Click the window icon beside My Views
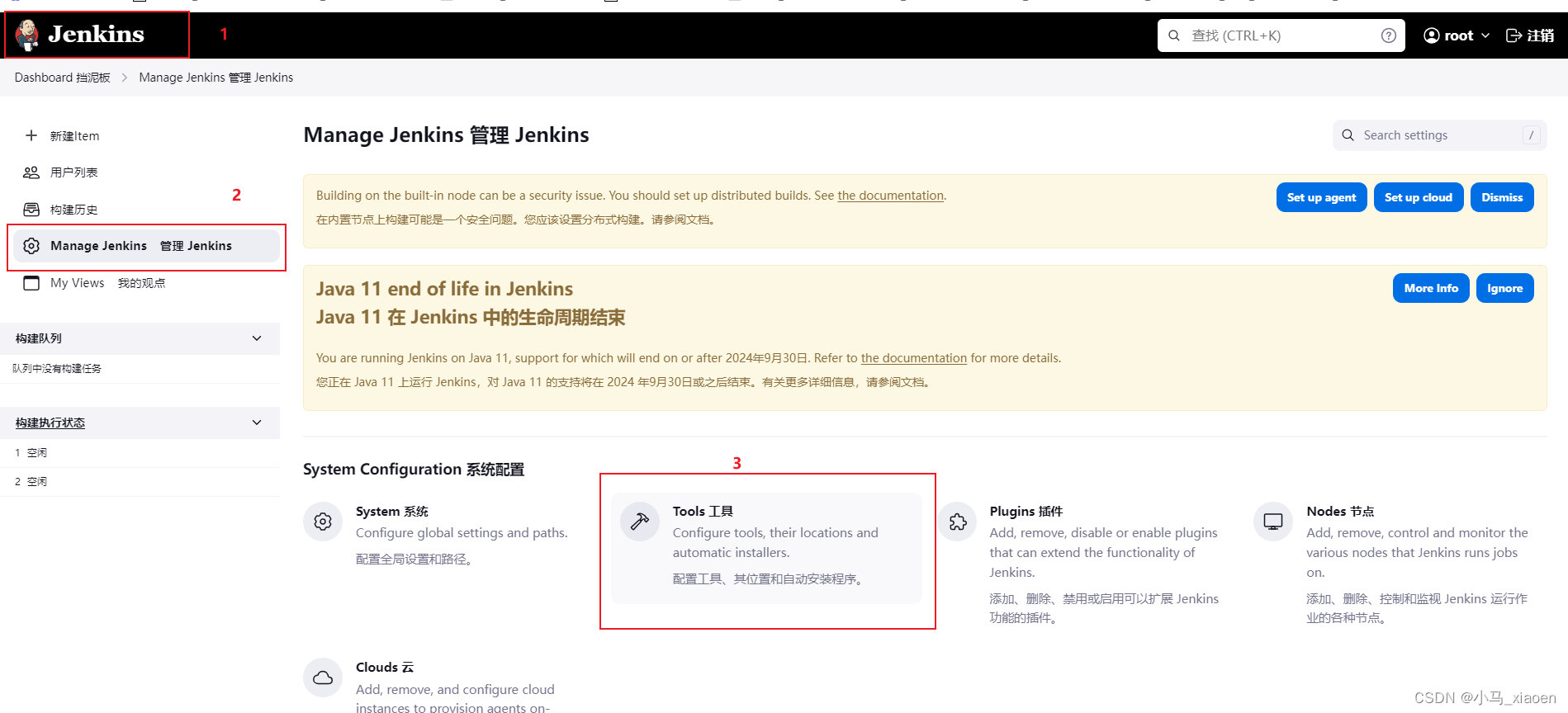This screenshot has width=1568, height=713. pos(31,283)
